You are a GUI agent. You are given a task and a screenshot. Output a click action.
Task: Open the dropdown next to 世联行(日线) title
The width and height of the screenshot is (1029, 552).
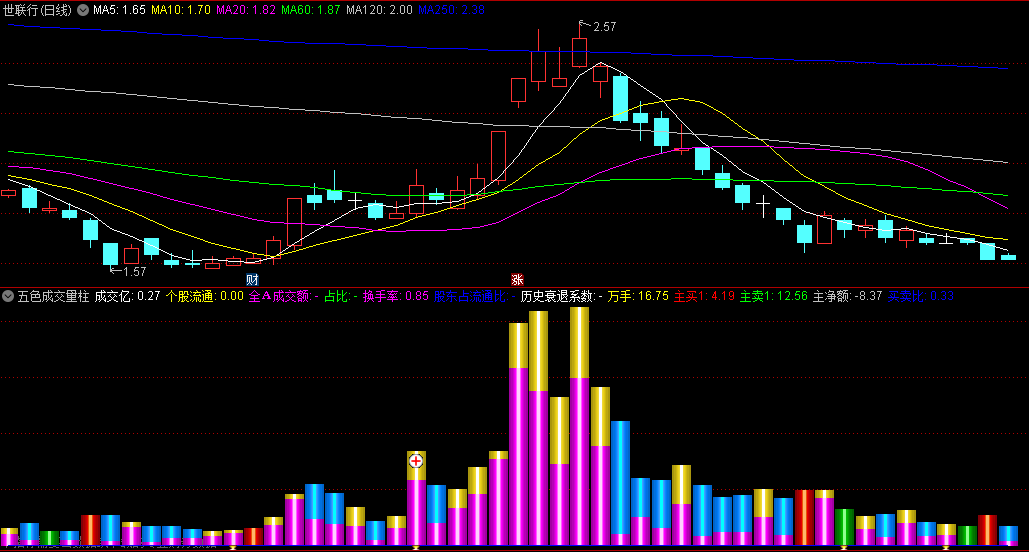[83, 10]
